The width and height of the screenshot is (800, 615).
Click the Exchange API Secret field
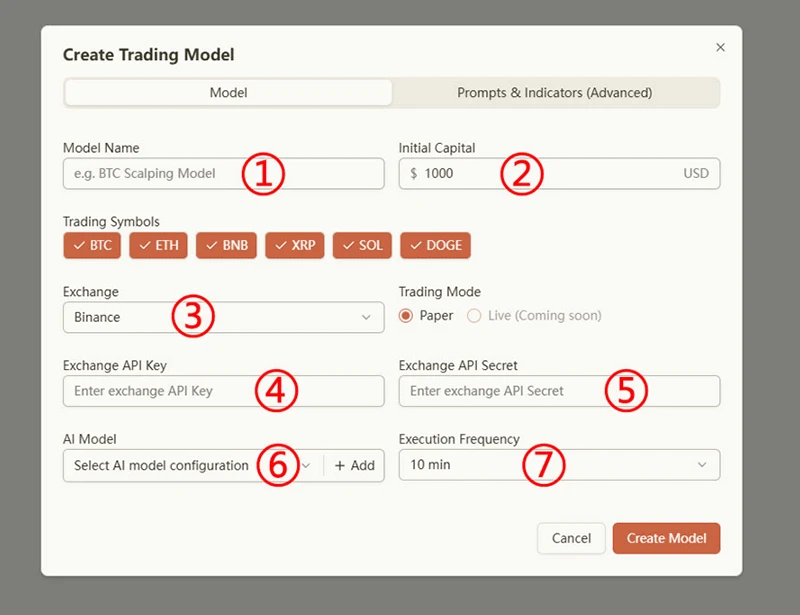click(x=559, y=391)
